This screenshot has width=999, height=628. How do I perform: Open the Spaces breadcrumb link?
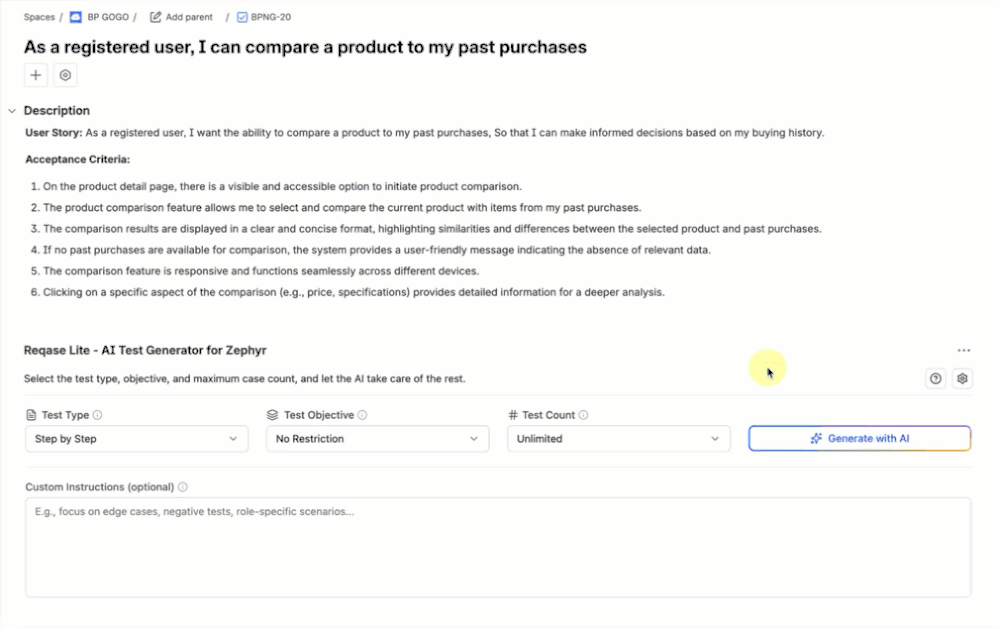pyautogui.click(x=39, y=17)
